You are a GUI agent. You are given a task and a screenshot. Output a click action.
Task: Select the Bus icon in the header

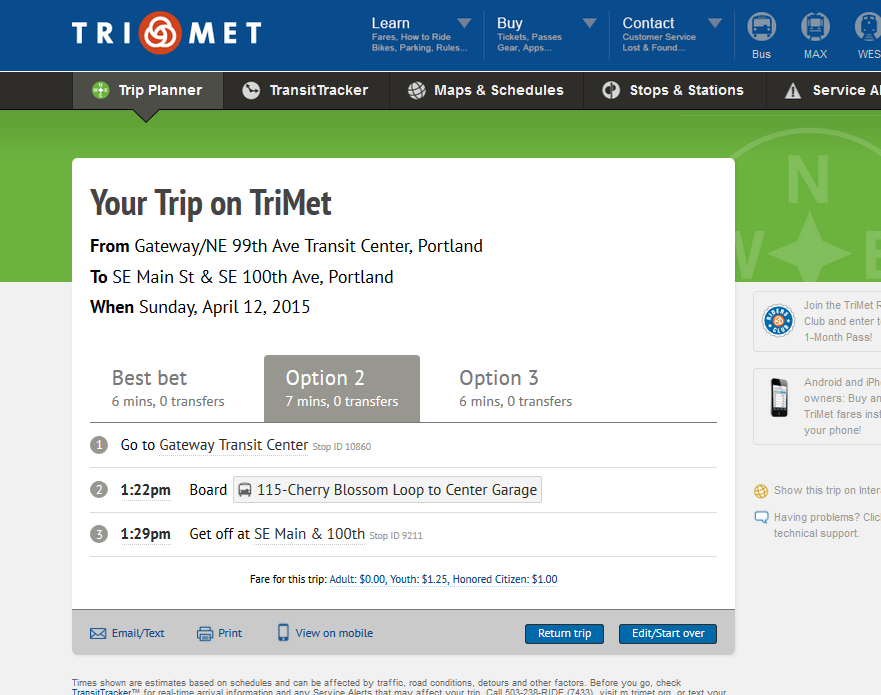pyautogui.click(x=761, y=26)
